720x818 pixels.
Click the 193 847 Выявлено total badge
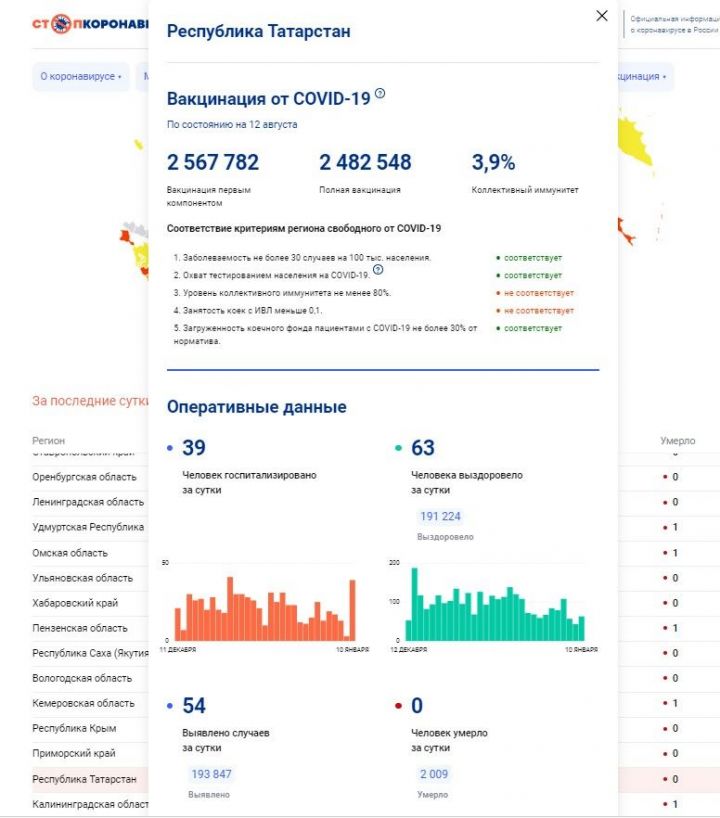[x=211, y=774]
